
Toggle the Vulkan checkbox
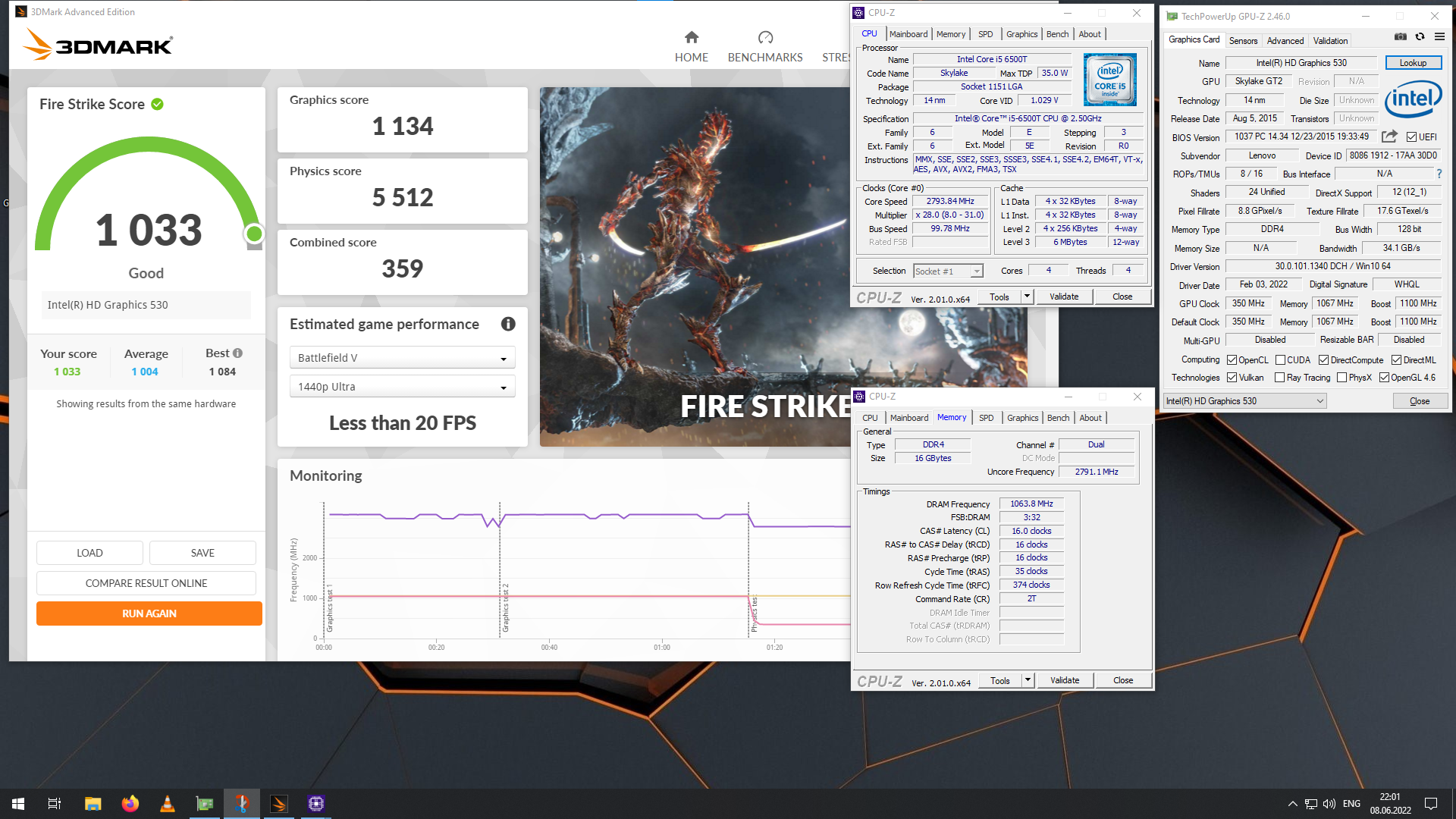[1232, 378]
